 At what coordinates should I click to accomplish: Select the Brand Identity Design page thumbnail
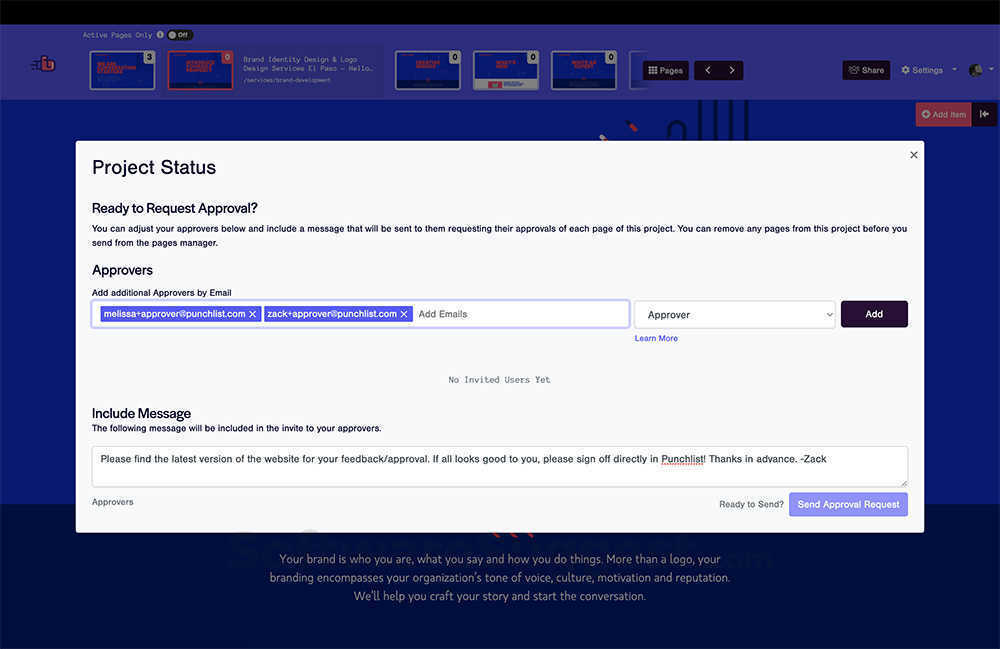tap(200, 69)
